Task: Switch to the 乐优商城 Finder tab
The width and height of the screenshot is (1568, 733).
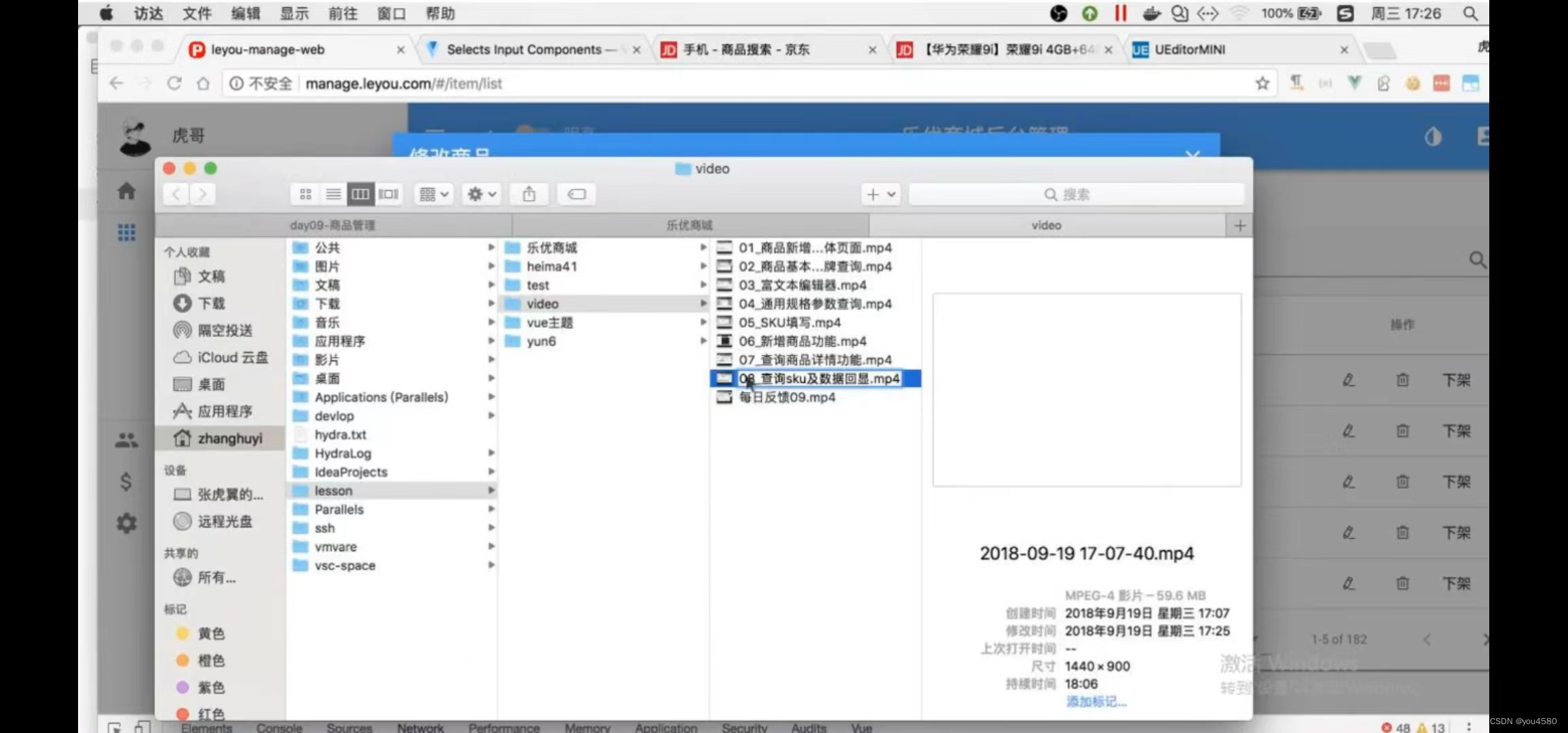Action: pos(689,225)
